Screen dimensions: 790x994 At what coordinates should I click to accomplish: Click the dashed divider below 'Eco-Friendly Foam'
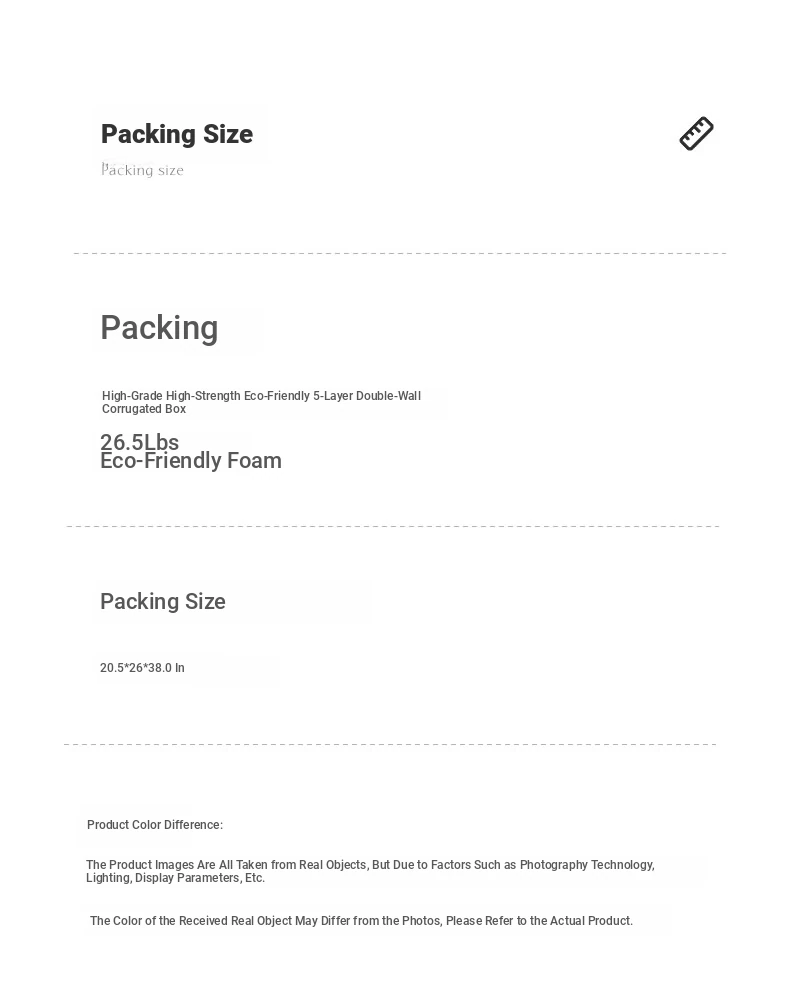point(393,526)
